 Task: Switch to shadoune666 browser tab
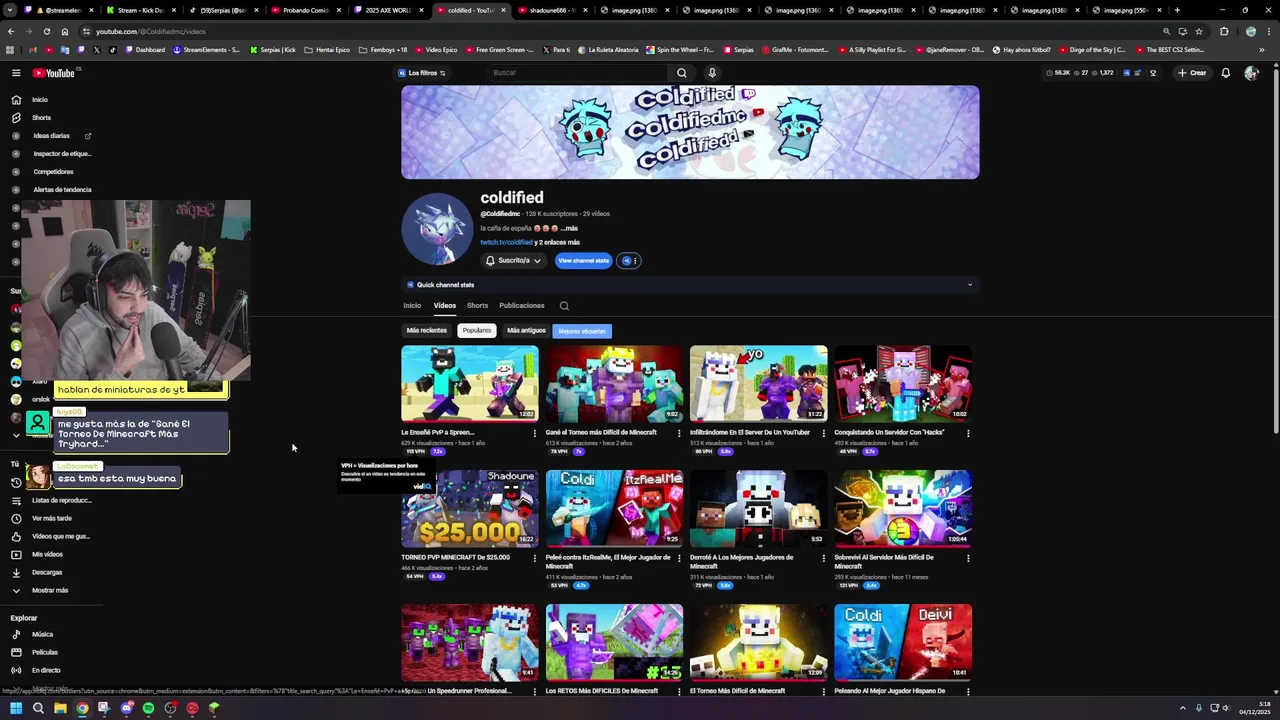point(552,10)
